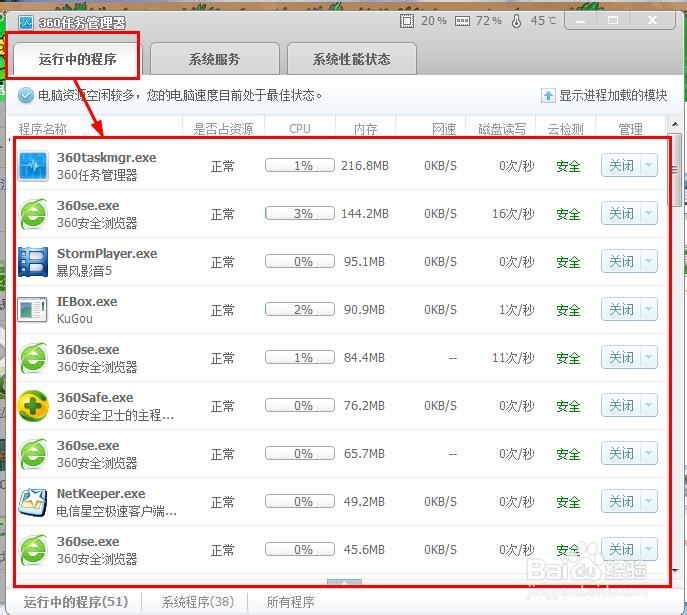Image resolution: width=687 pixels, height=615 pixels.
Task: Close NetKeeper.exe with its 关闭 button
Action: click(x=621, y=501)
